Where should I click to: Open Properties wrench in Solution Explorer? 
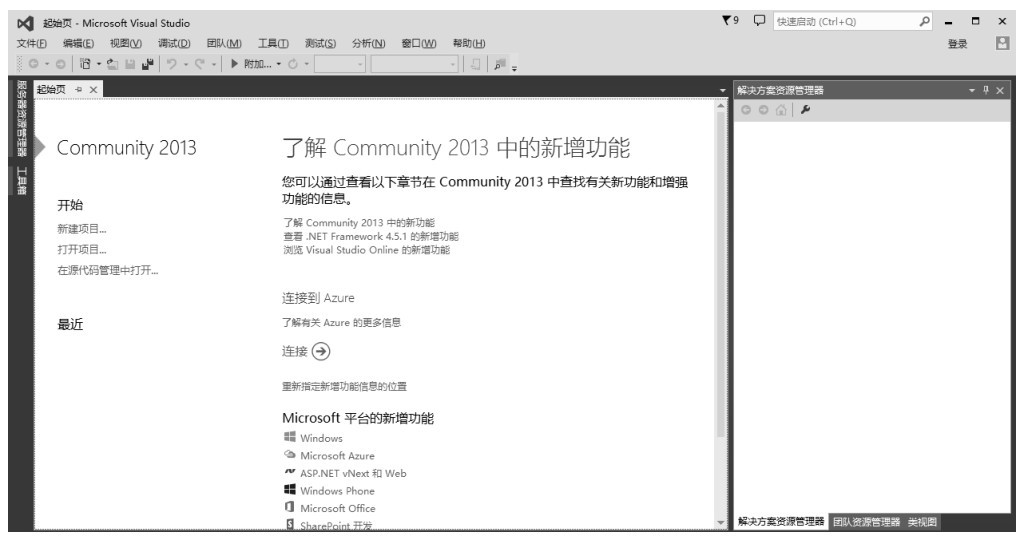[806, 110]
